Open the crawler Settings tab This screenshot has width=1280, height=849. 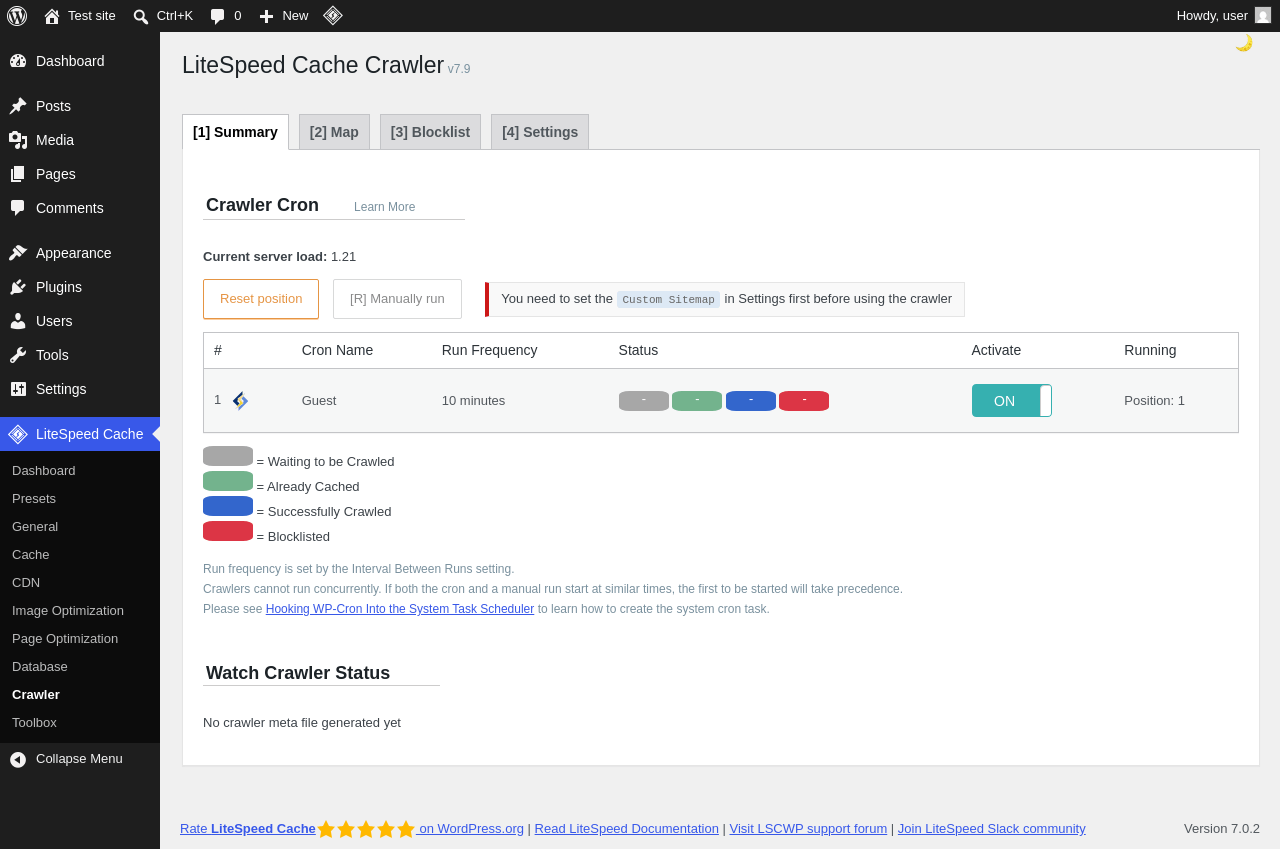(x=540, y=132)
